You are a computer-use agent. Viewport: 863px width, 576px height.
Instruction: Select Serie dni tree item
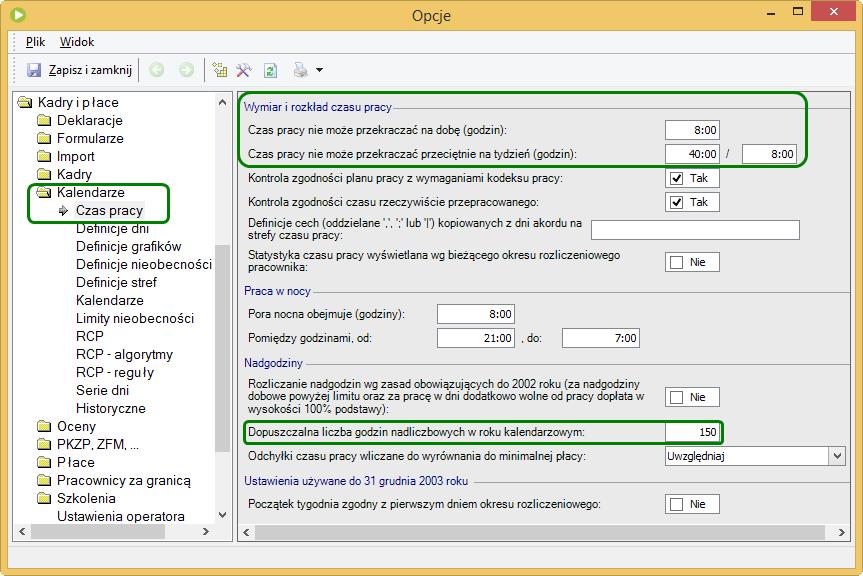pyautogui.click(x=102, y=391)
